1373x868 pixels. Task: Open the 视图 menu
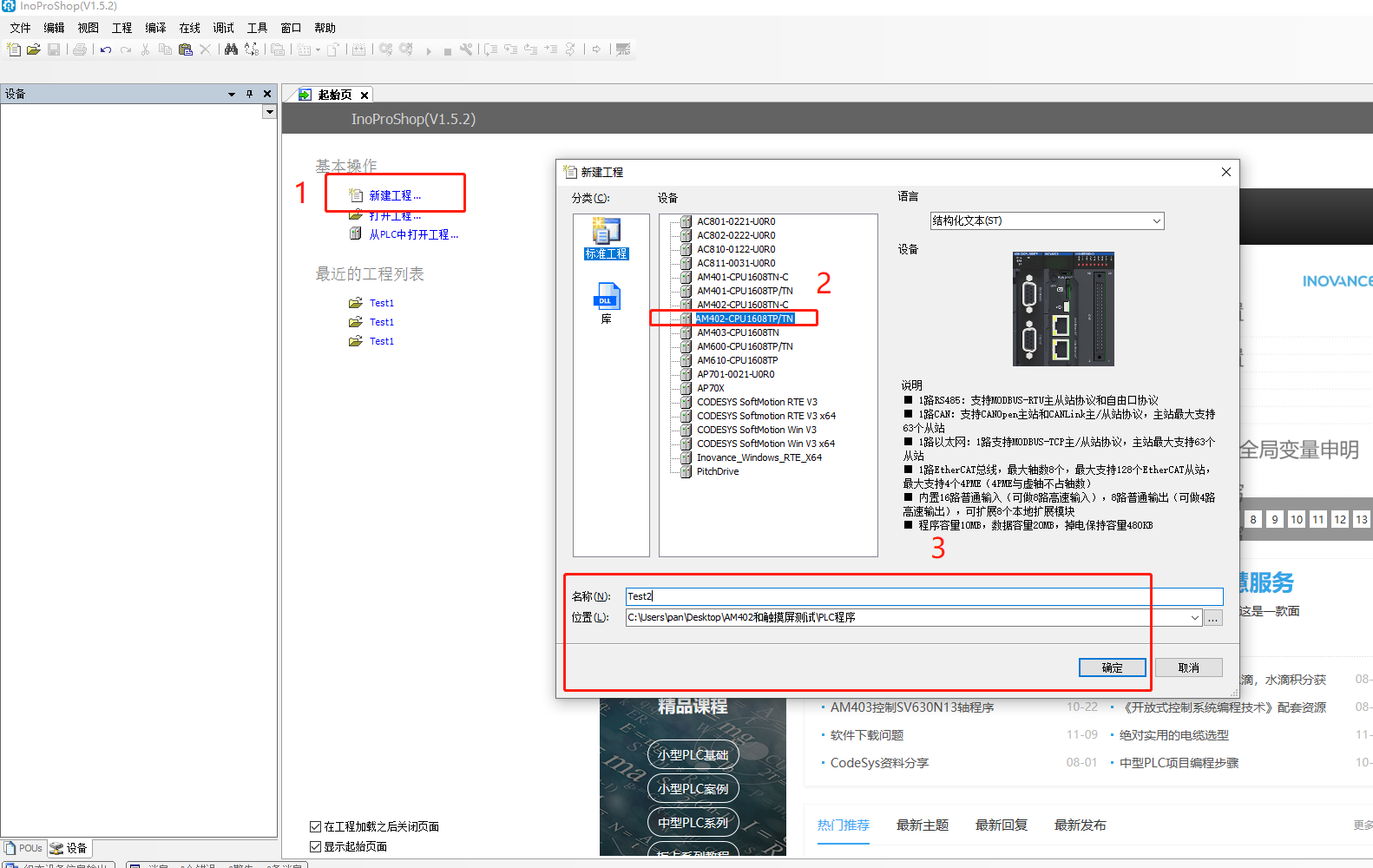88,28
